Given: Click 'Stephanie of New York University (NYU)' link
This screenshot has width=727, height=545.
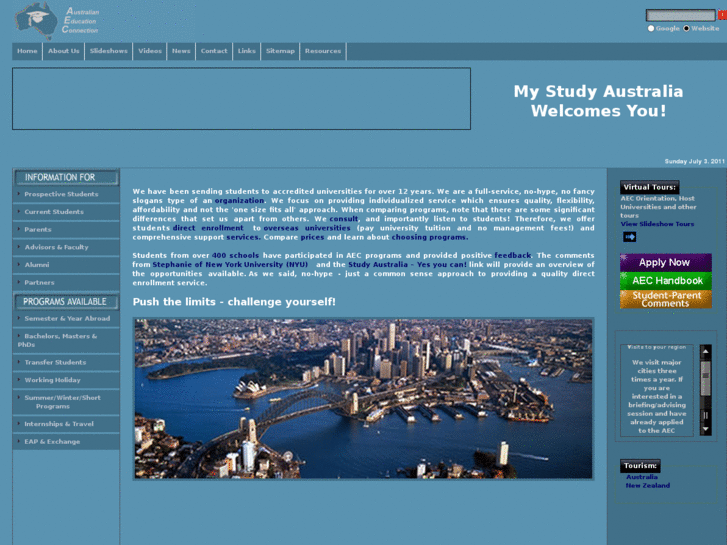Looking at the screenshot, I should 230,264.
